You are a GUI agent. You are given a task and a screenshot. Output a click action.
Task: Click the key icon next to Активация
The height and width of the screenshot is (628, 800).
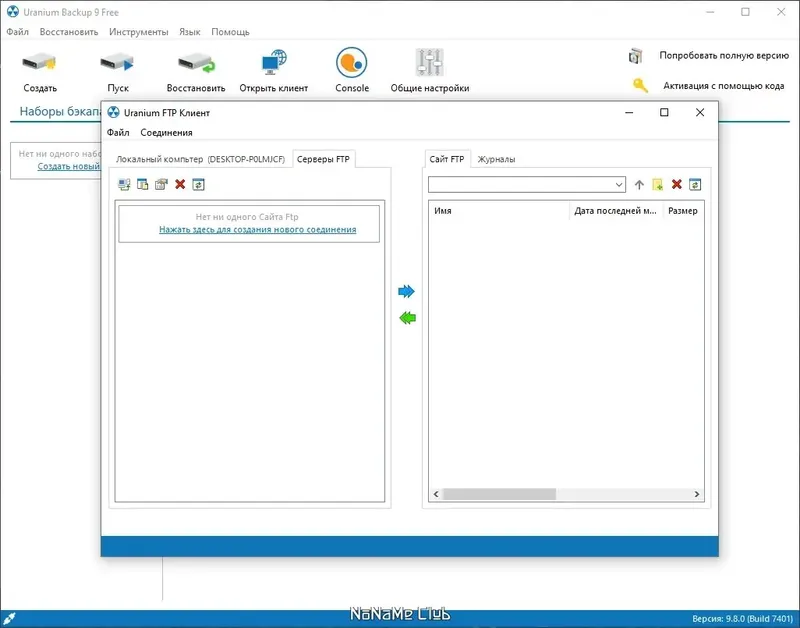click(x=640, y=85)
